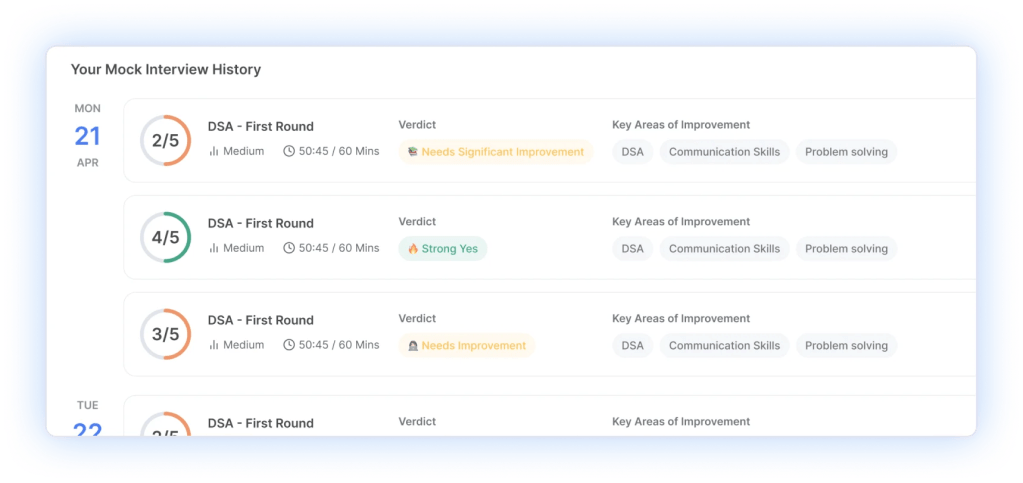This screenshot has height=483, width=1023.
Task: Click the 3/5 score progress ring
Action: 165,335
